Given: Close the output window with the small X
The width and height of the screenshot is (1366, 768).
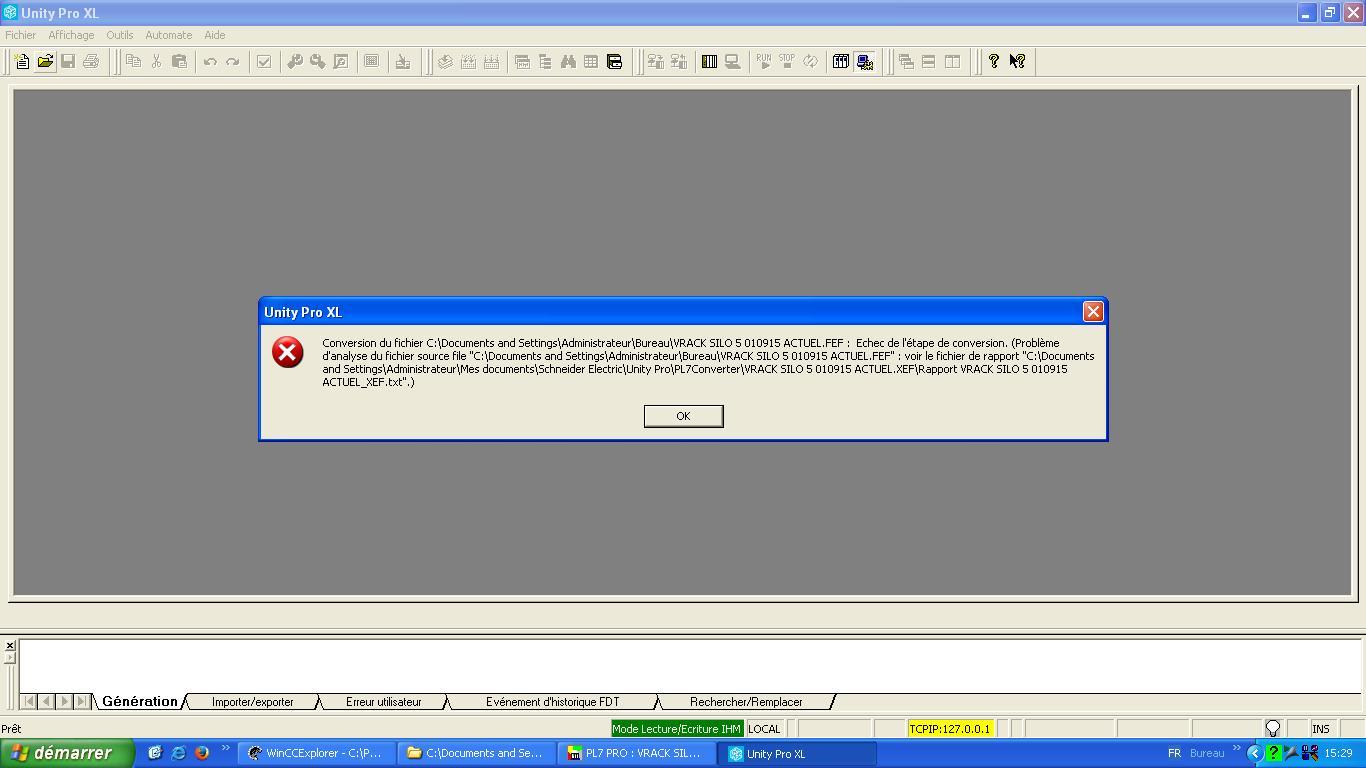Looking at the screenshot, I should [10, 646].
